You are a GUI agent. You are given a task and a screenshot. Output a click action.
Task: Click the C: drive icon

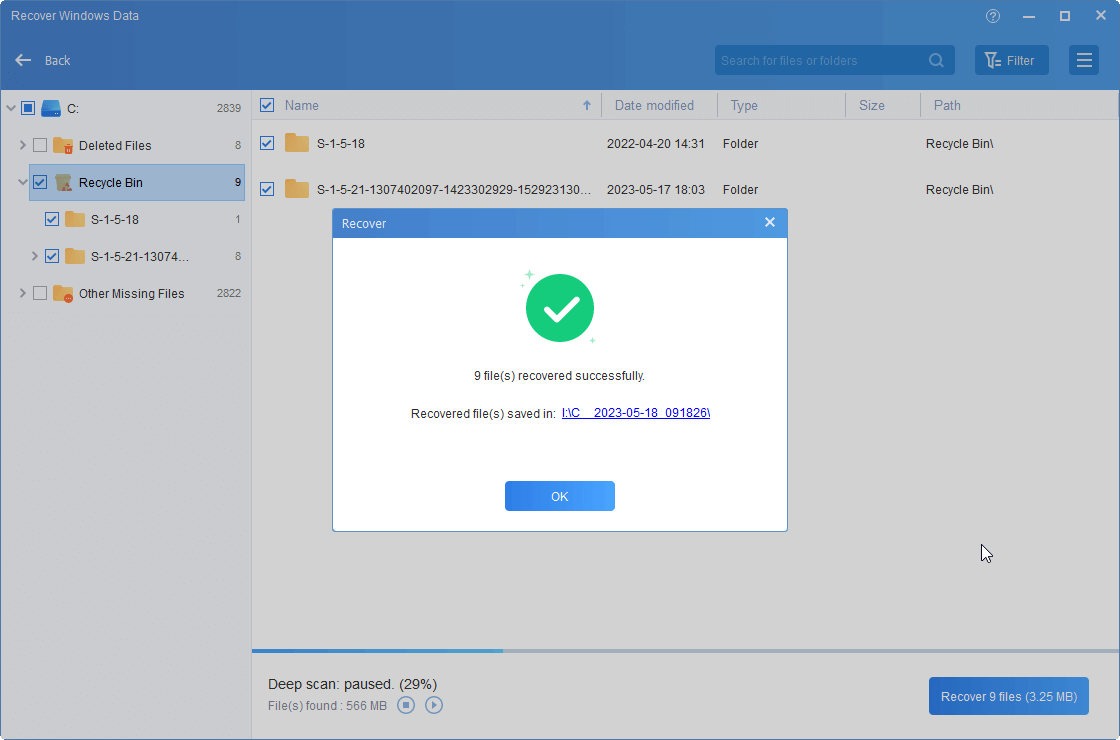(51, 109)
